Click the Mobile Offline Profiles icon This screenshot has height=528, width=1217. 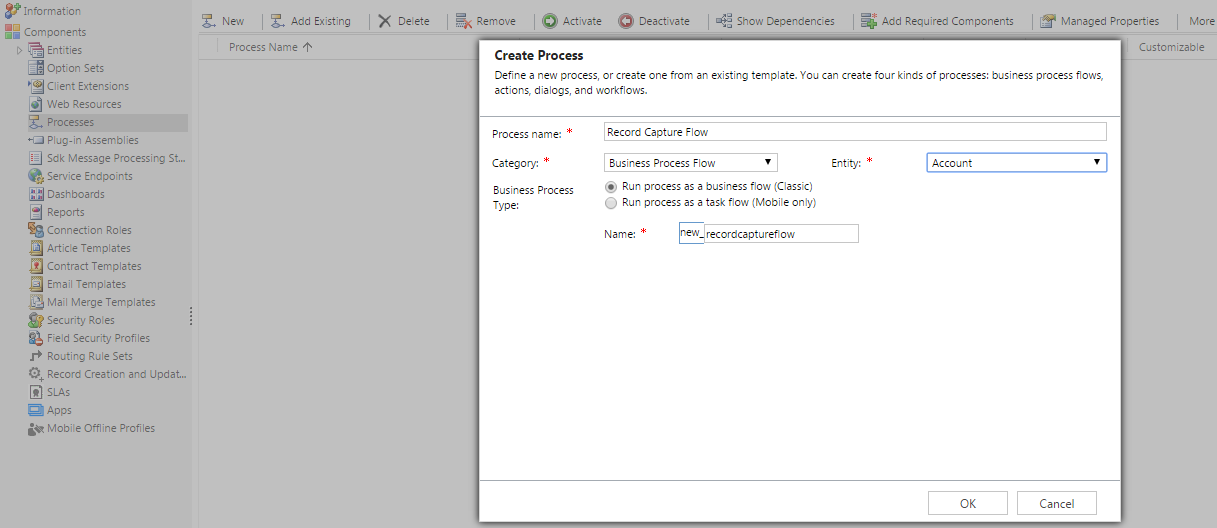[x=36, y=428]
